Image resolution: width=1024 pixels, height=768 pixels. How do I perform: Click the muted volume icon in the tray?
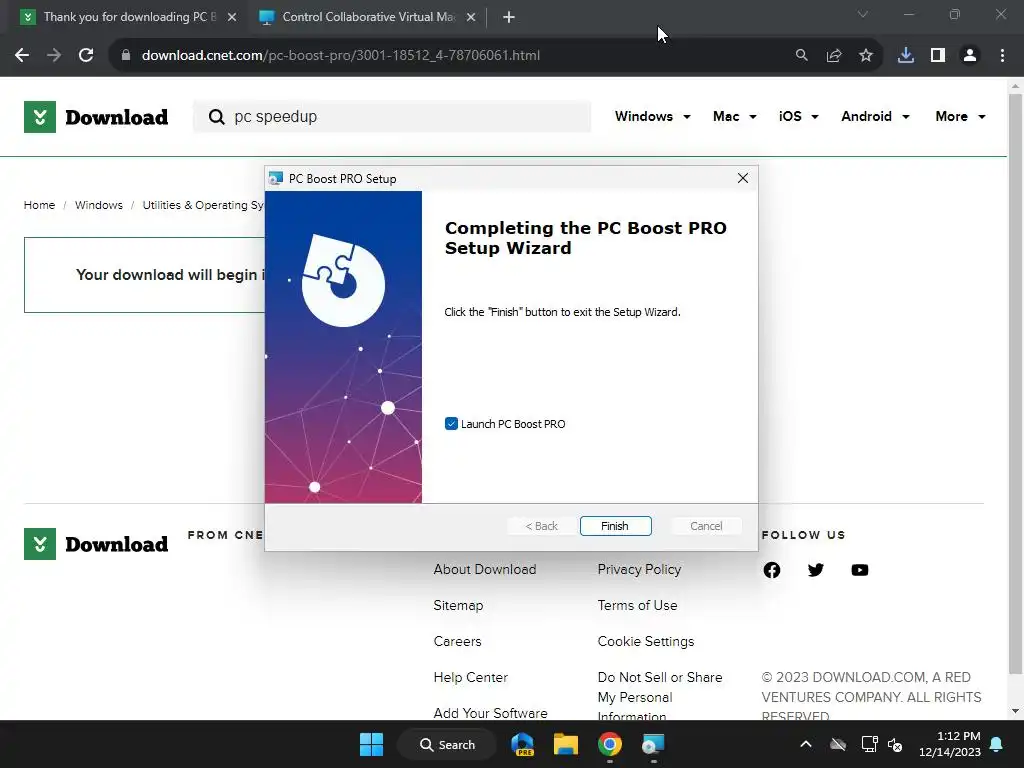pyautogui.click(x=895, y=744)
